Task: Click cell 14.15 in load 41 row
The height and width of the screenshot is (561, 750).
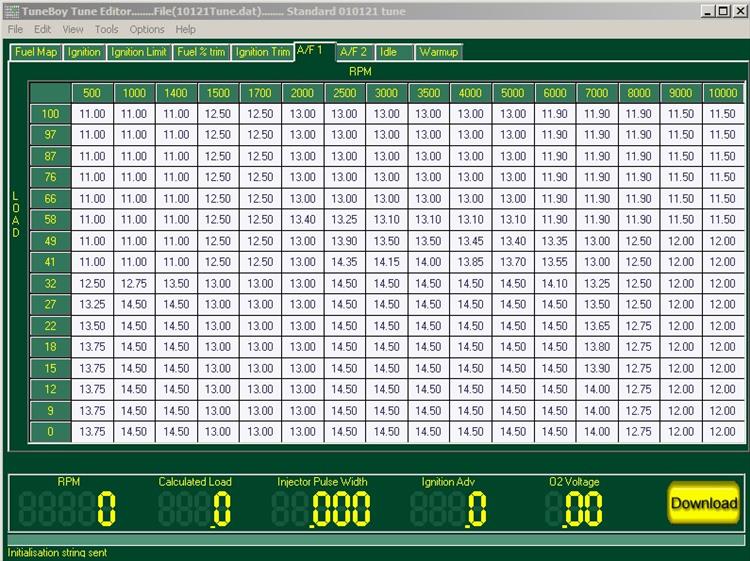Action: point(386,262)
